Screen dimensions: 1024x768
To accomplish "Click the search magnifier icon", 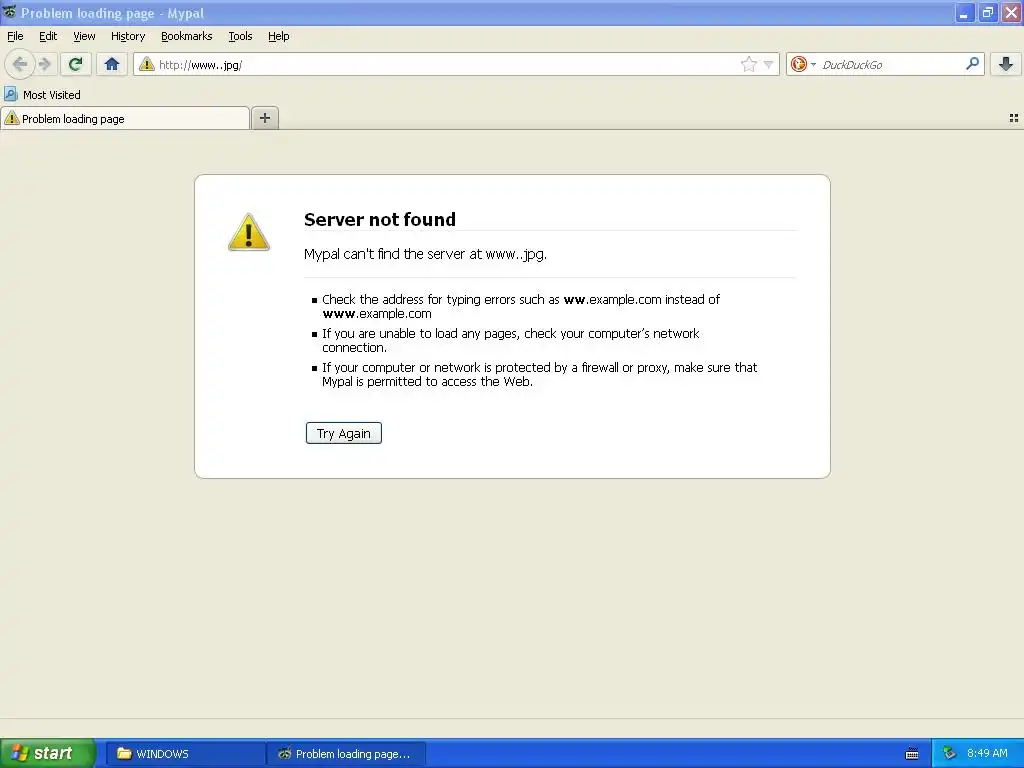I will [x=972, y=63].
